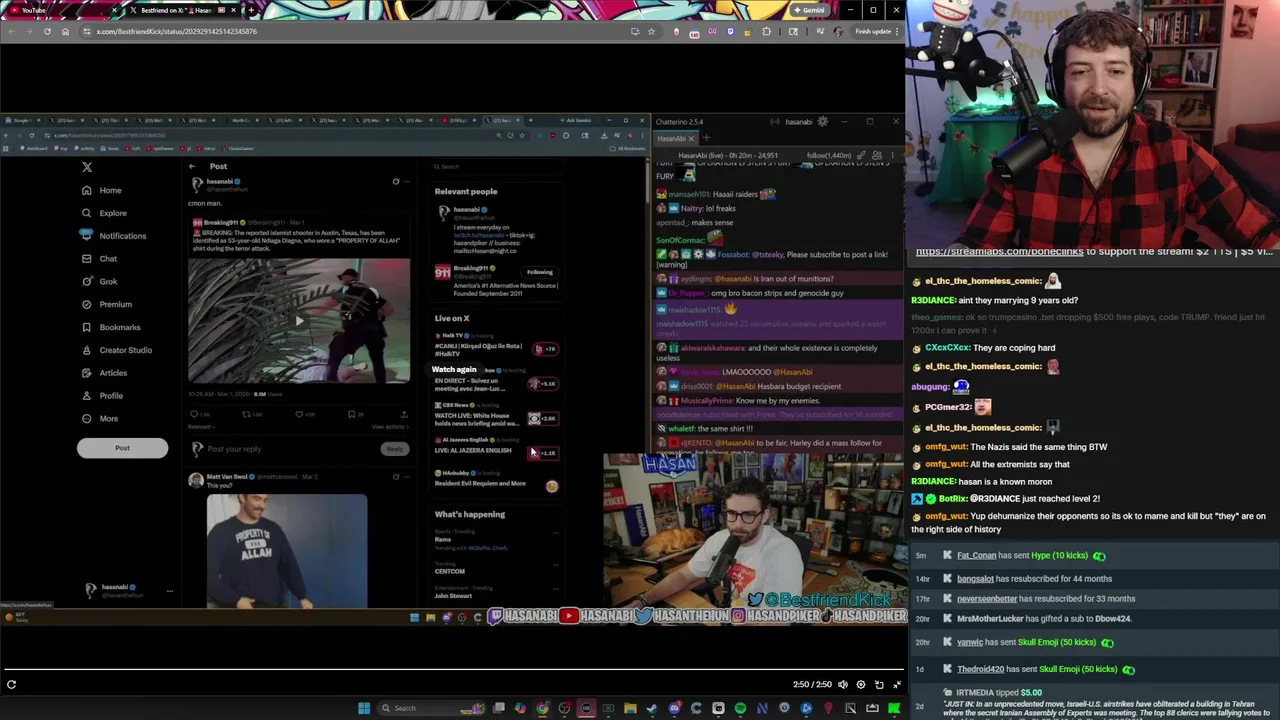The width and height of the screenshot is (1280, 720).
Task: Select the 'Bestfriend on X' browser tab
Action: click(x=180, y=10)
